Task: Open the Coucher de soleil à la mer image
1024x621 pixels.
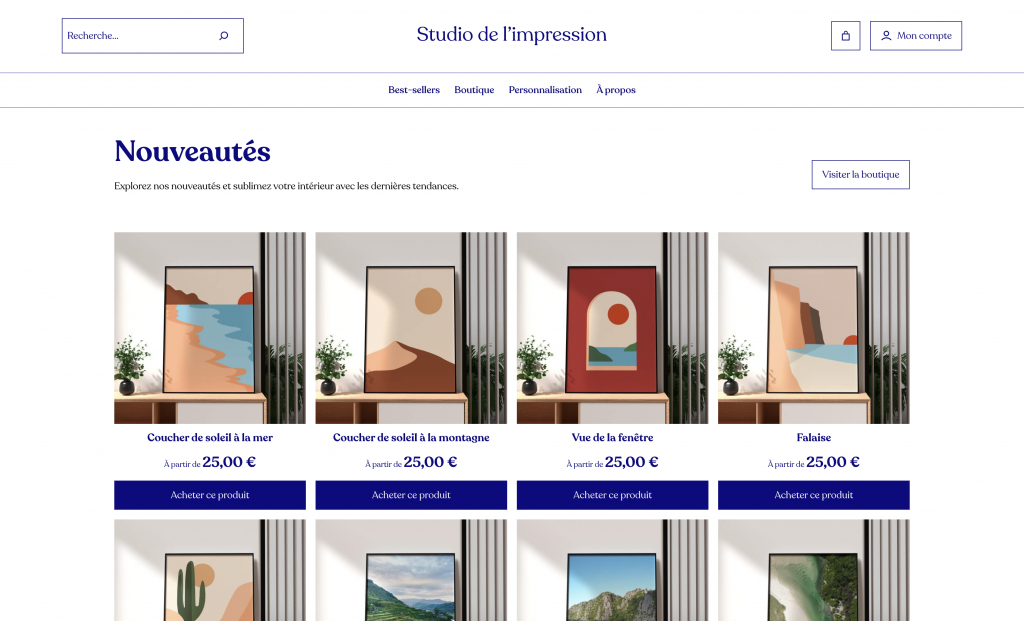Action: [210, 328]
